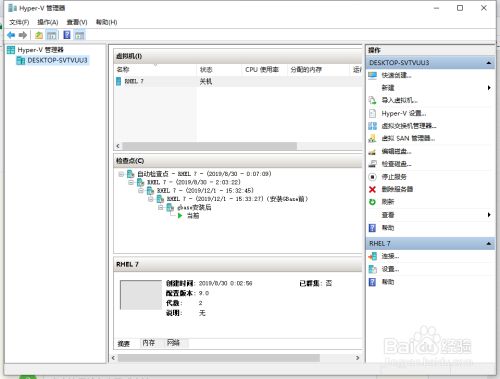
Task: Collapse the RHEL 7 actions section
Action: click(x=489, y=244)
